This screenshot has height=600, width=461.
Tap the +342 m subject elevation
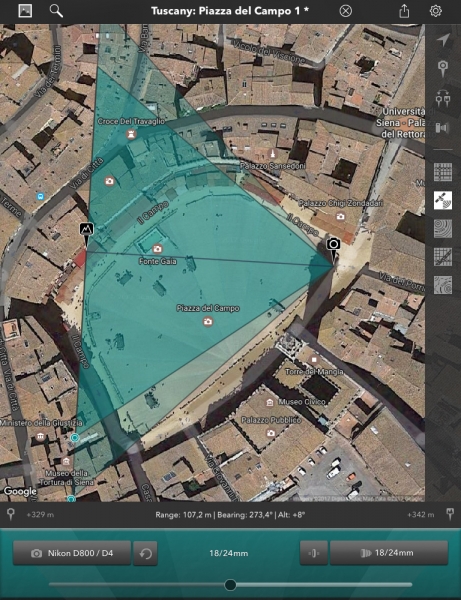(420, 515)
